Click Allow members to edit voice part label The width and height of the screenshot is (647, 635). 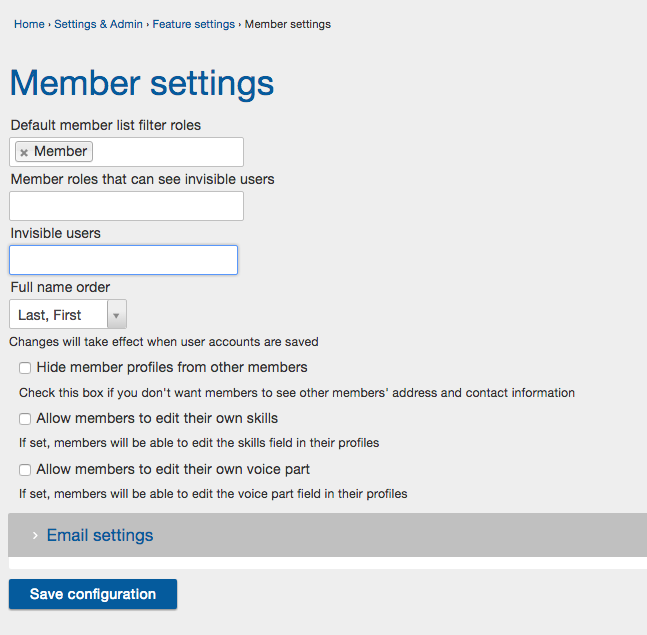point(173,470)
